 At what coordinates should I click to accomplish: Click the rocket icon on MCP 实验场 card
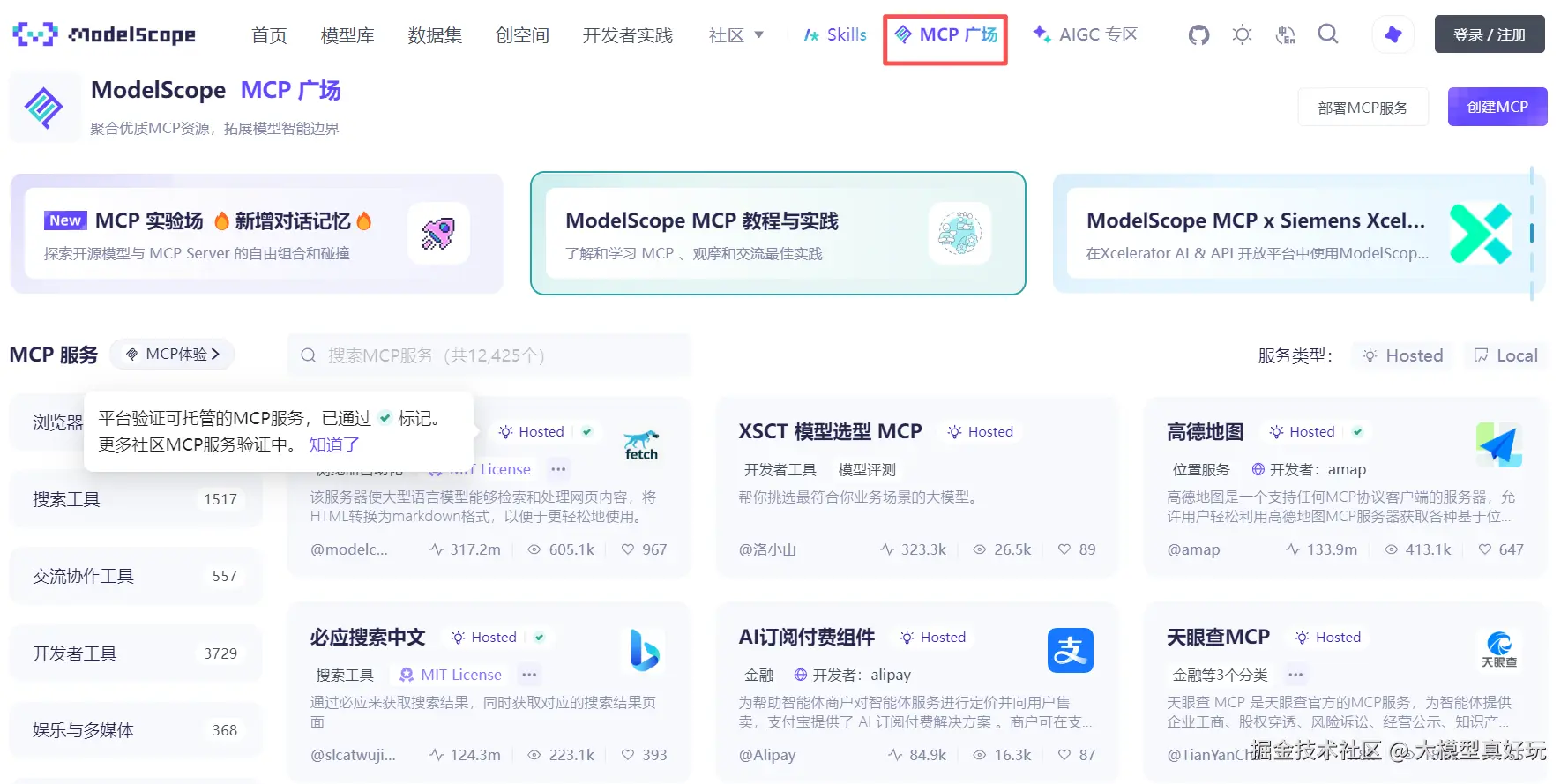pos(438,233)
